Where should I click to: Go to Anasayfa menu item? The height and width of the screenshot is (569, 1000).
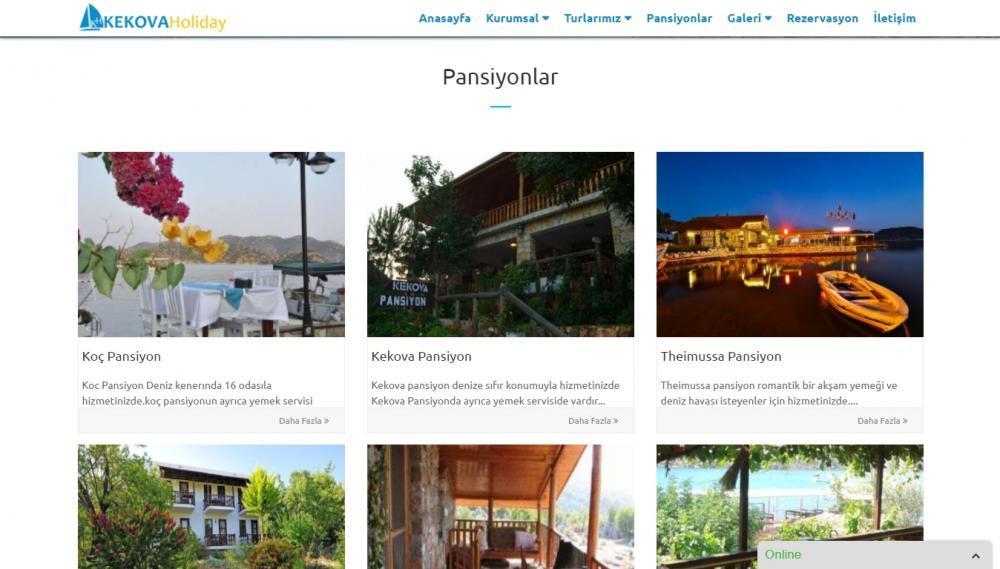pyautogui.click(x=445, y=18)
